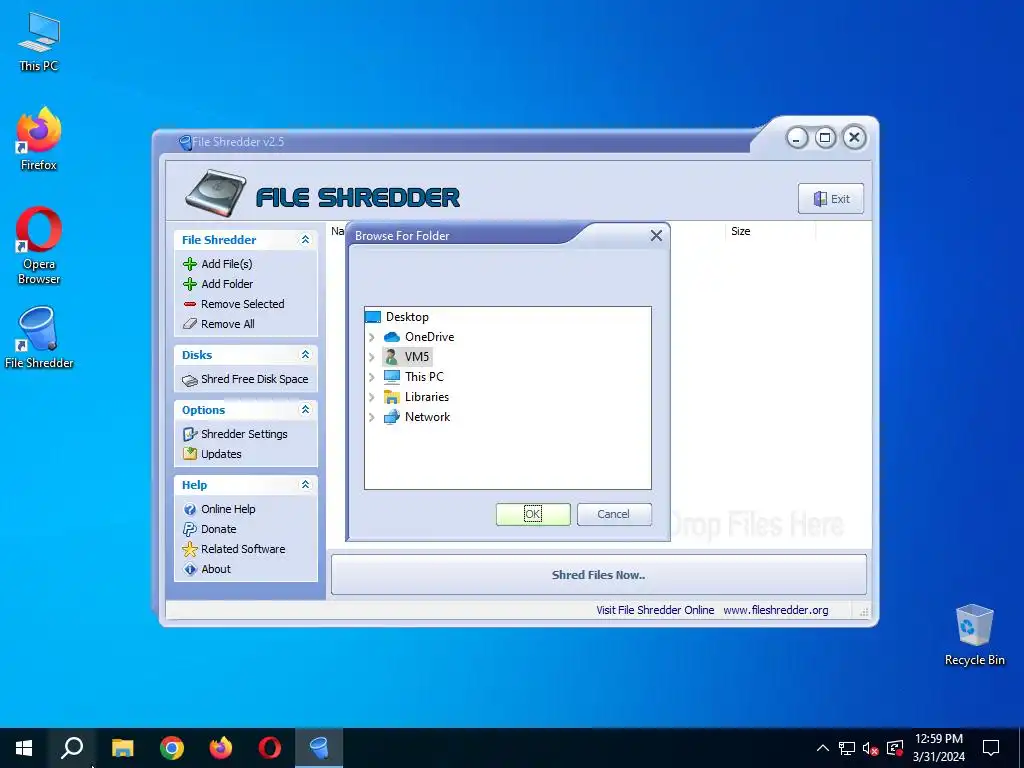Click the VM5 user icon in the tree

(392, 357)
